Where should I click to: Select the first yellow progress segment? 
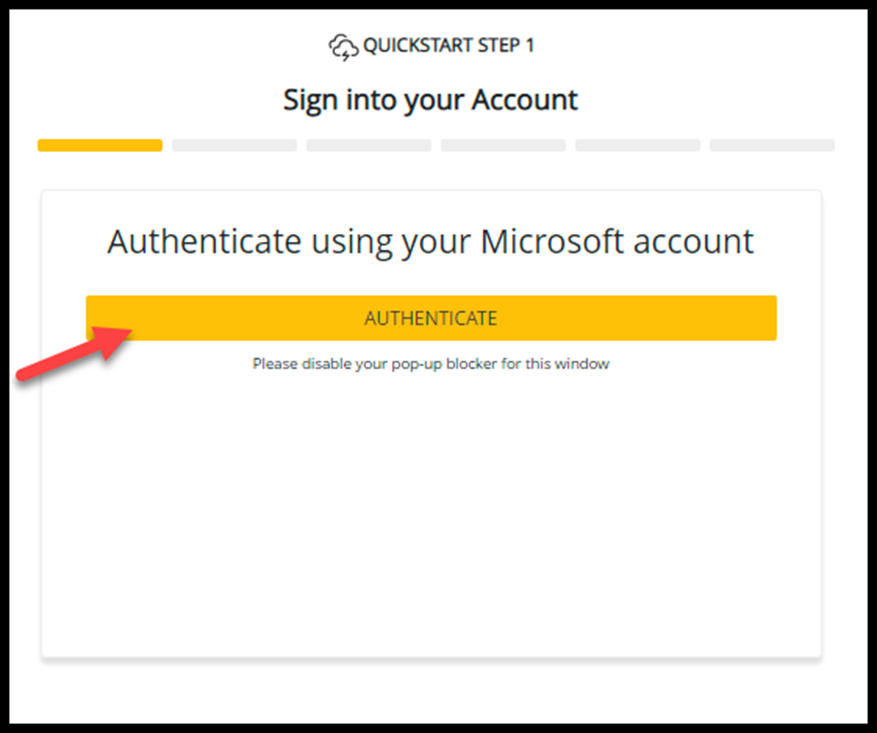[100, 145]
